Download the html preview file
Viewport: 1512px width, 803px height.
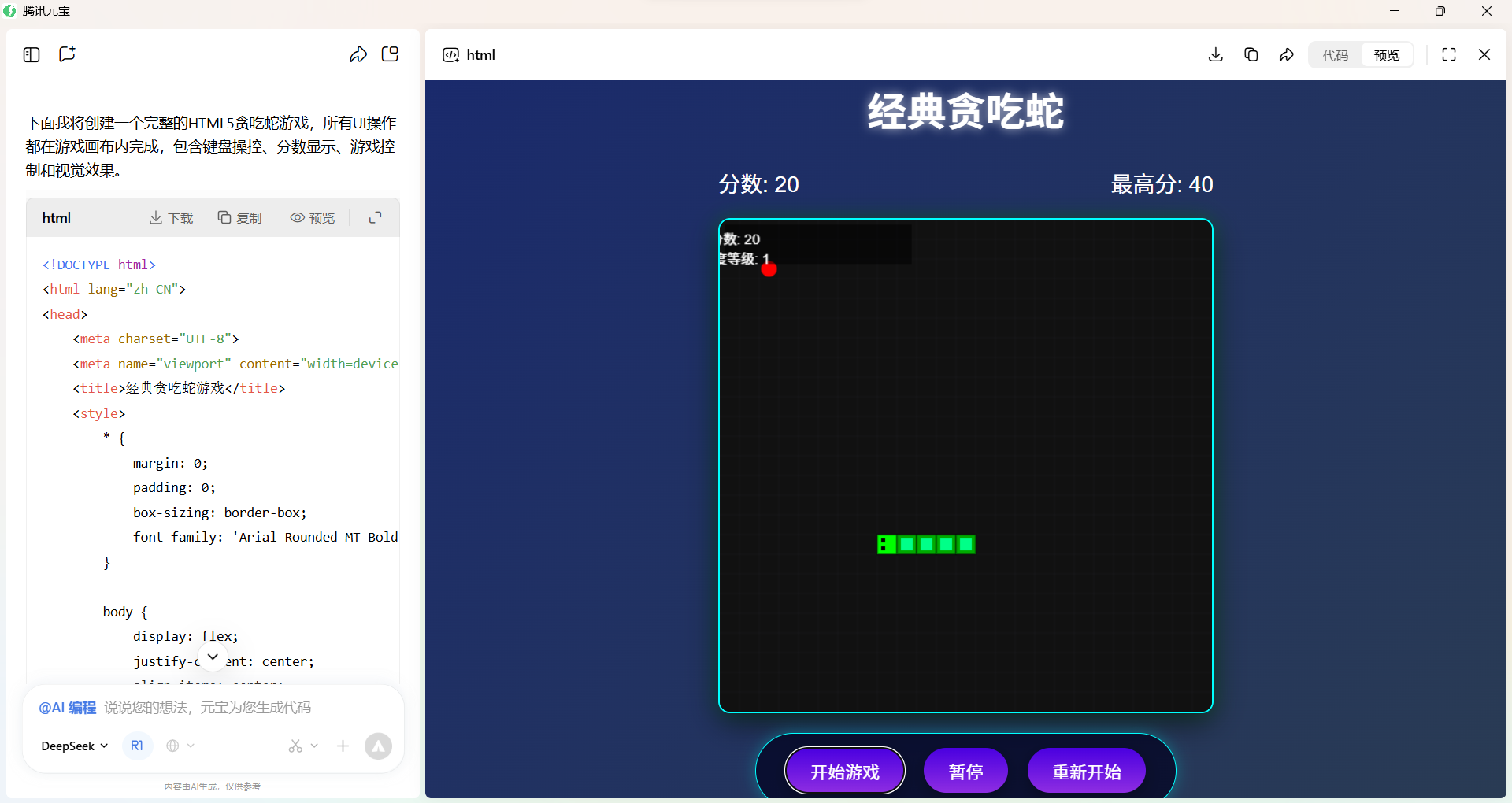coord(1215,54)
